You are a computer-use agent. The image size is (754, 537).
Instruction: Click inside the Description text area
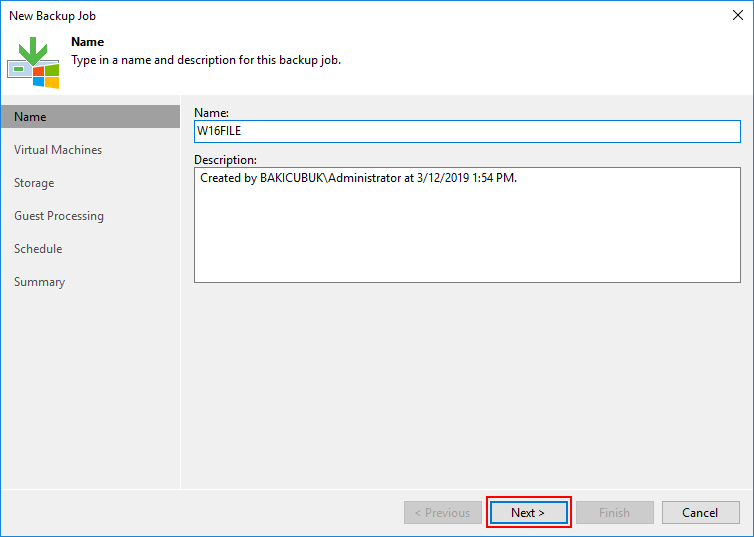(467, 225)
